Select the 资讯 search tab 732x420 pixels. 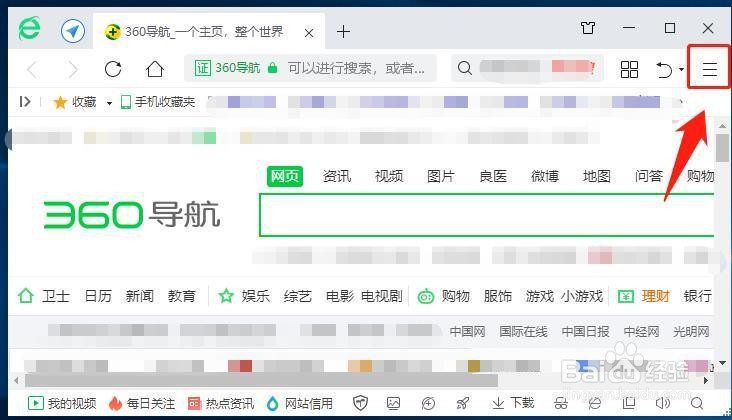[x=337, y=176]
